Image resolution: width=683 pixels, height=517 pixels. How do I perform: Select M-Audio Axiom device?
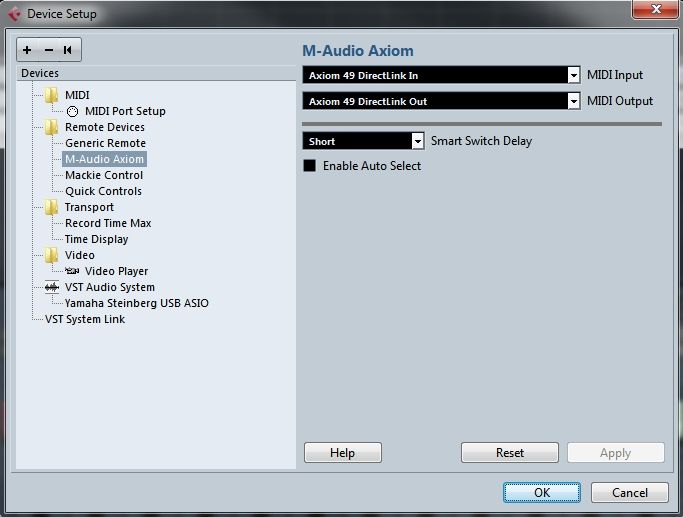(105, 159)
